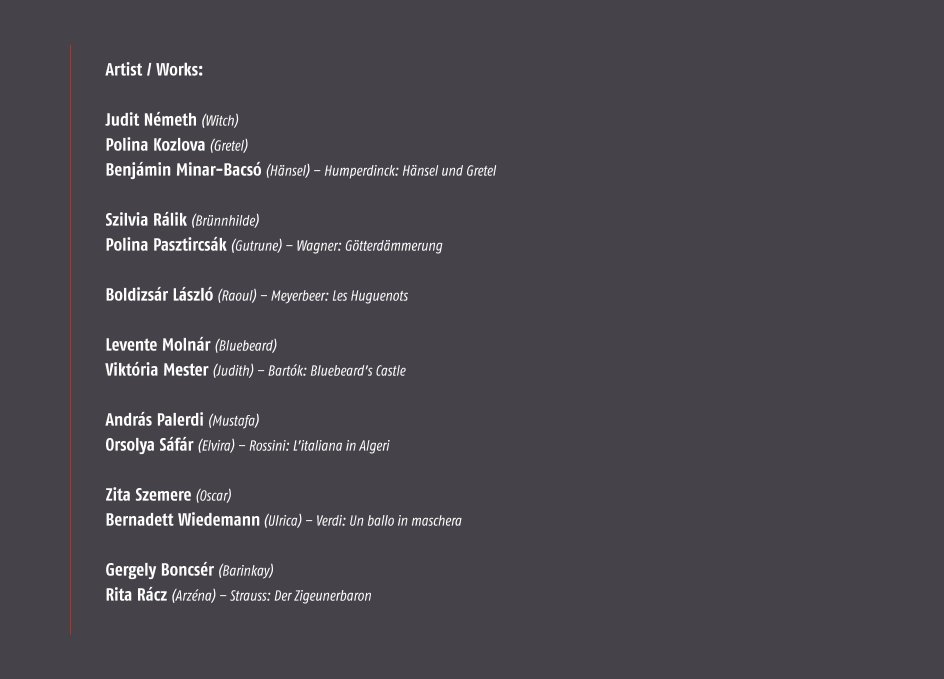This screenshot has width=944, height=679.
Task: Click 'Rossini: L'italiana in Algeri' text
Action: (x=319, y=445)
